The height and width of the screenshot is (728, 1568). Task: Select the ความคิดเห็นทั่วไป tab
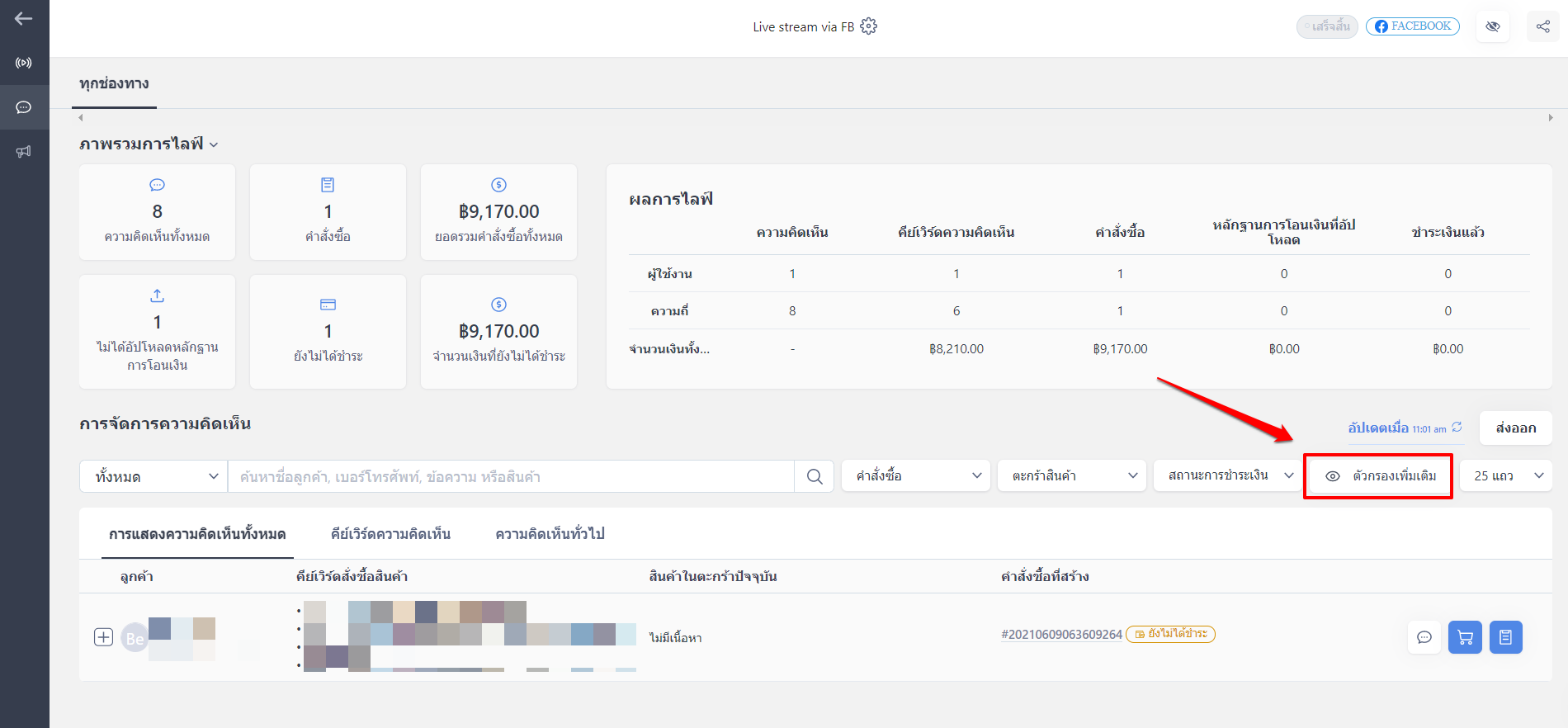click(550, 534)
